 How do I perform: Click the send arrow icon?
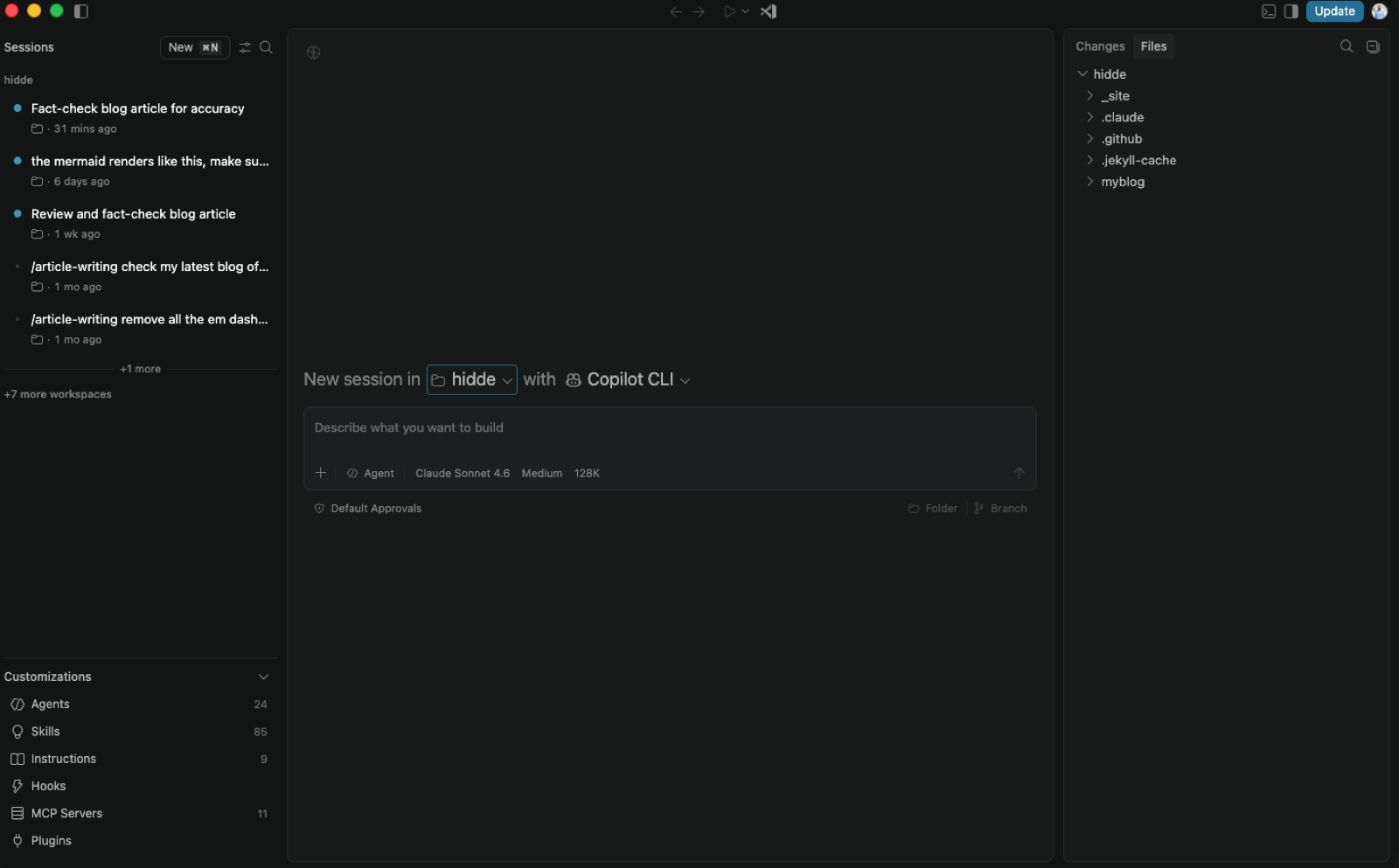coord(1019,473)
